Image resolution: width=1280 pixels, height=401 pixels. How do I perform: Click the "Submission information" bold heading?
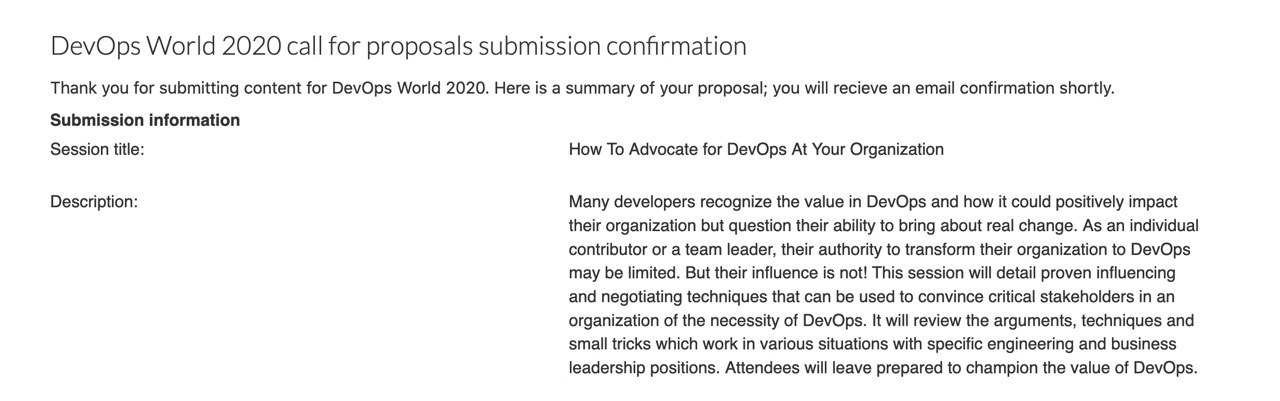pos(145,120)
